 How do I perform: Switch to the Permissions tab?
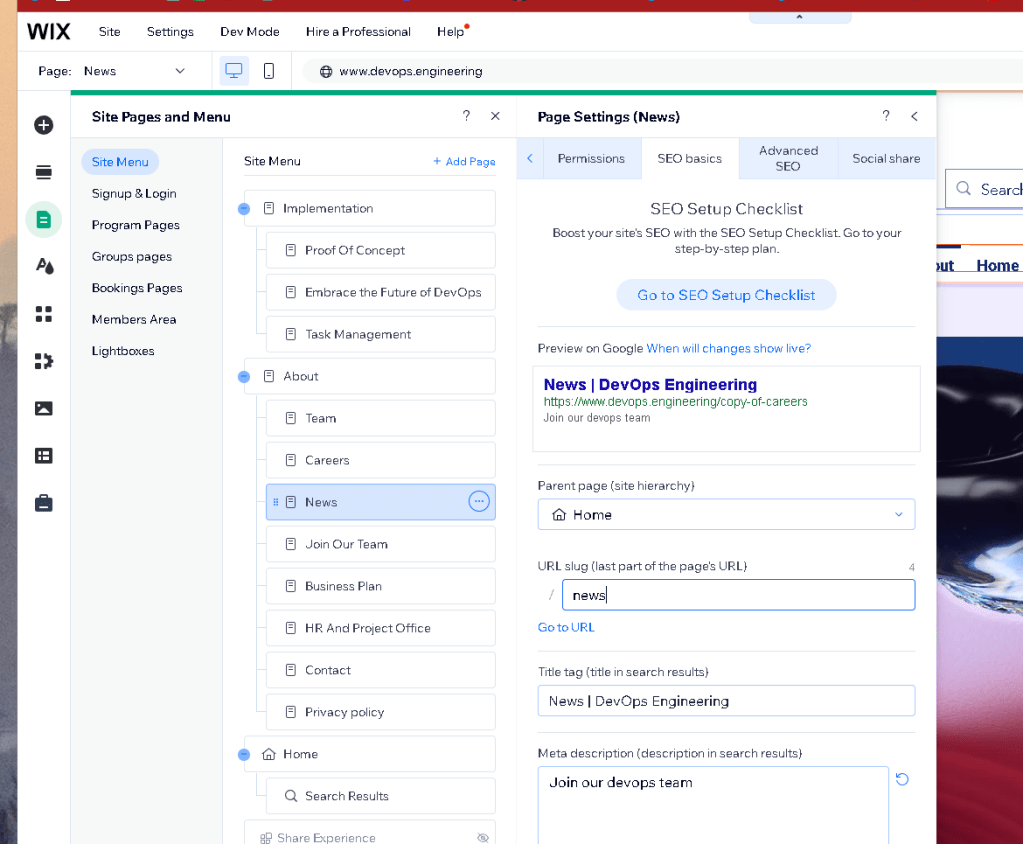point(591,158)
